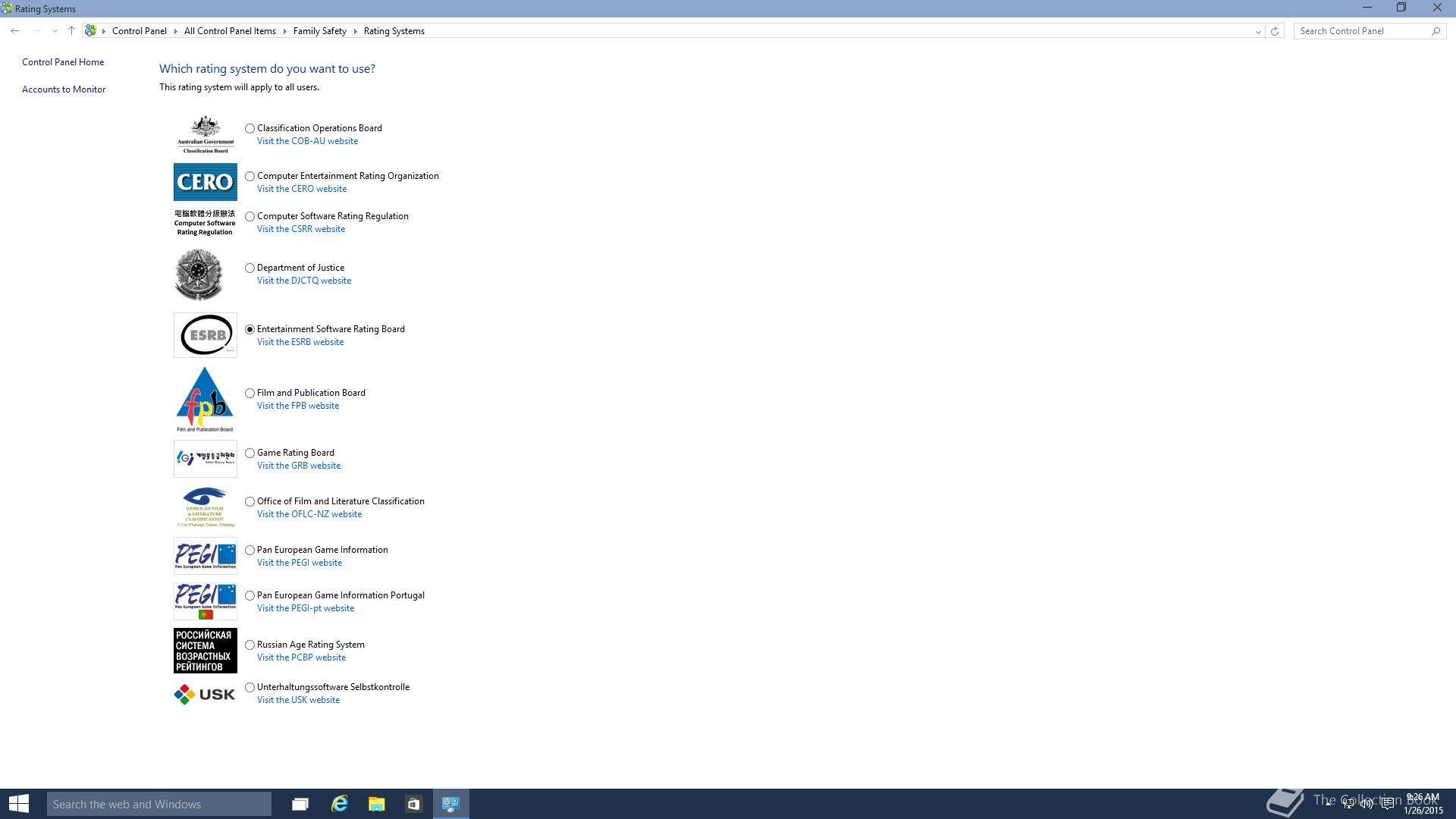Viewport: 1456px width, 819px height.
Task: Open Task View from the taskbar
Action: pyautogui.click(x=300, y=804)
